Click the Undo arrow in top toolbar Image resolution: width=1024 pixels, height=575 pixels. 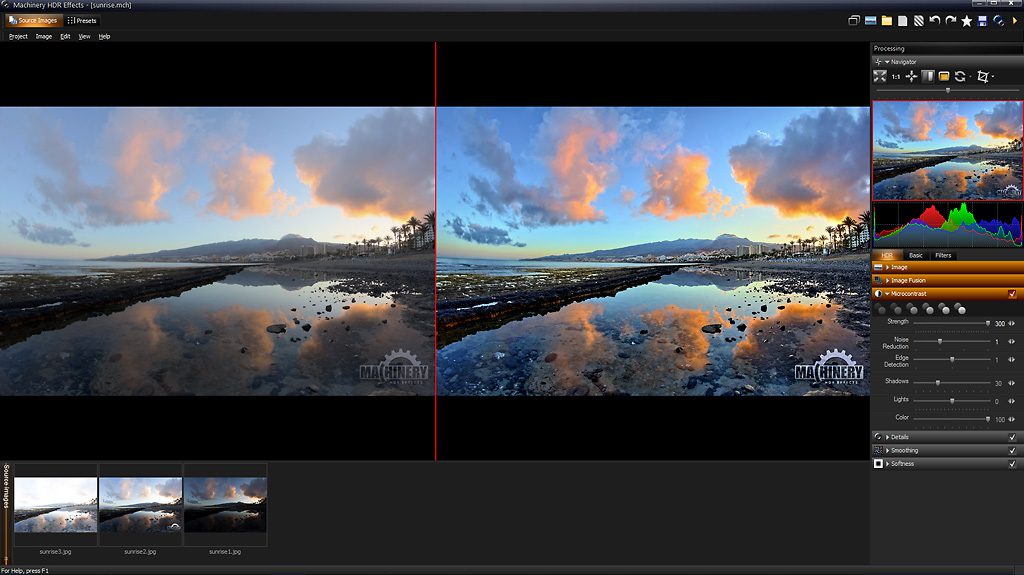934,20
